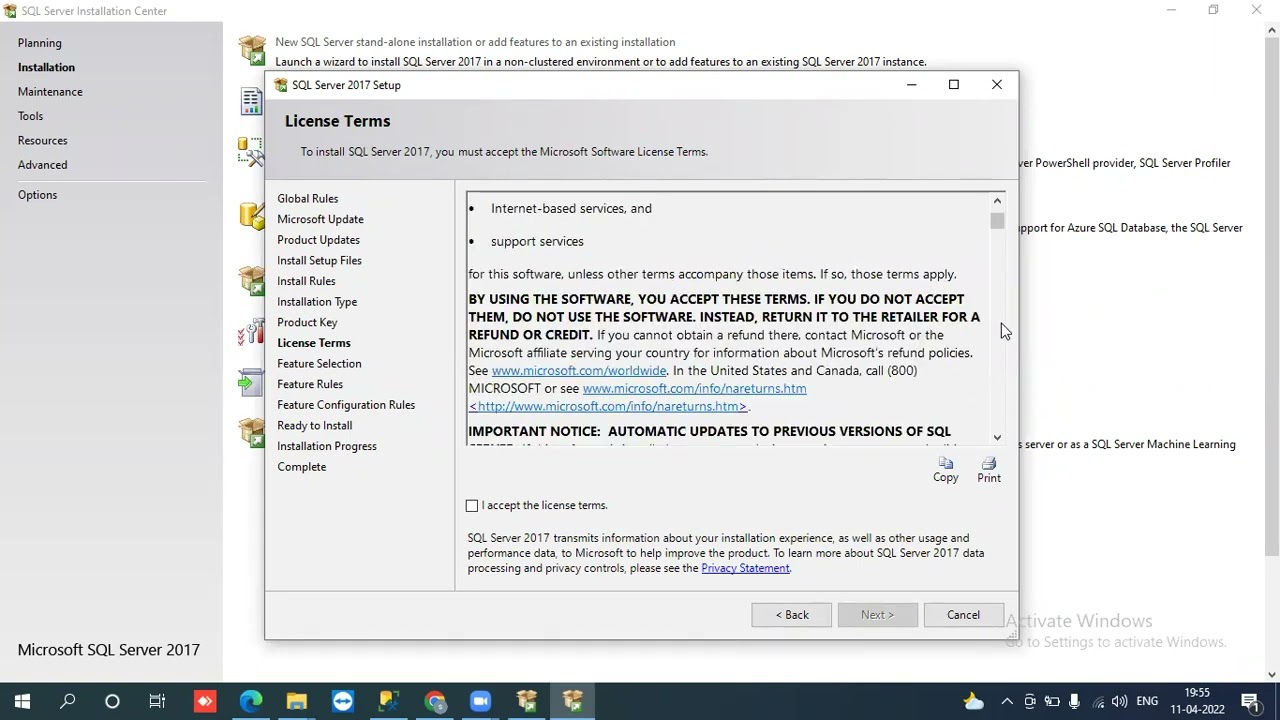The height and width of the screenshot is (720, 1280).
Task: Click the license text scroll down arrow
Action: click(x=997, y=437)
